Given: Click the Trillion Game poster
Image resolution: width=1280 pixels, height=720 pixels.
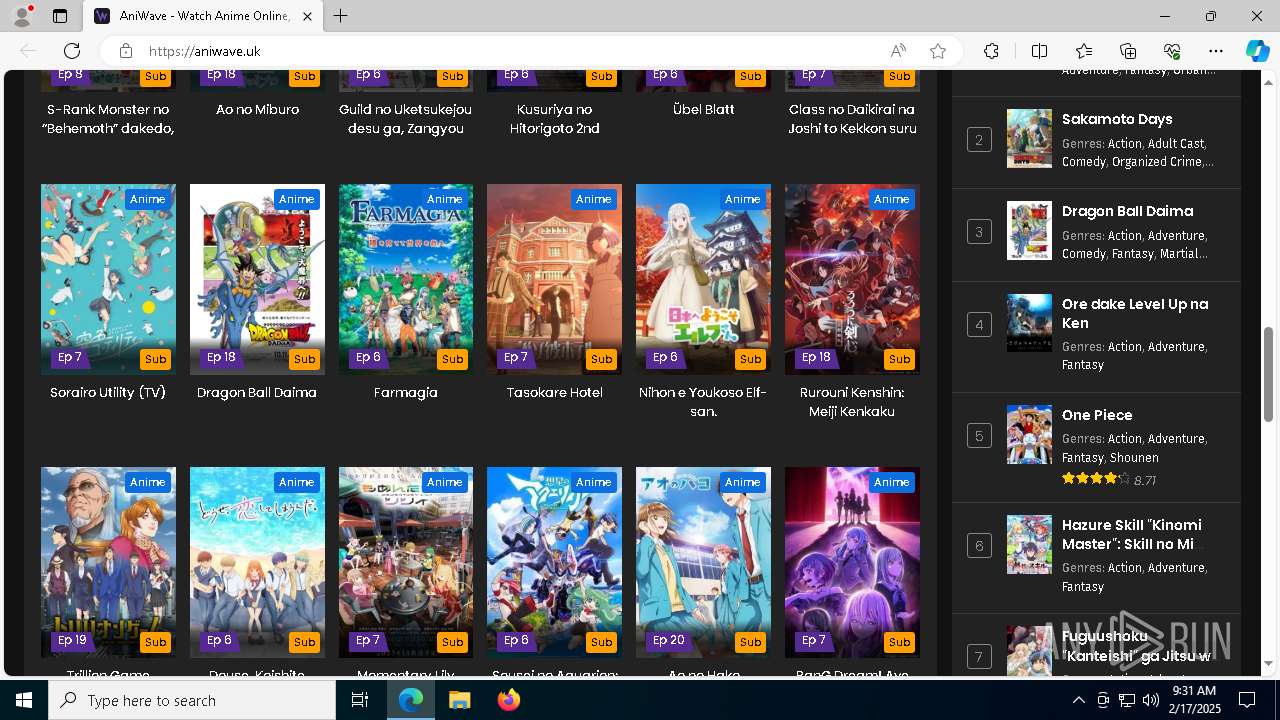Looking at the screenshot, I should [x=108, y=562].
